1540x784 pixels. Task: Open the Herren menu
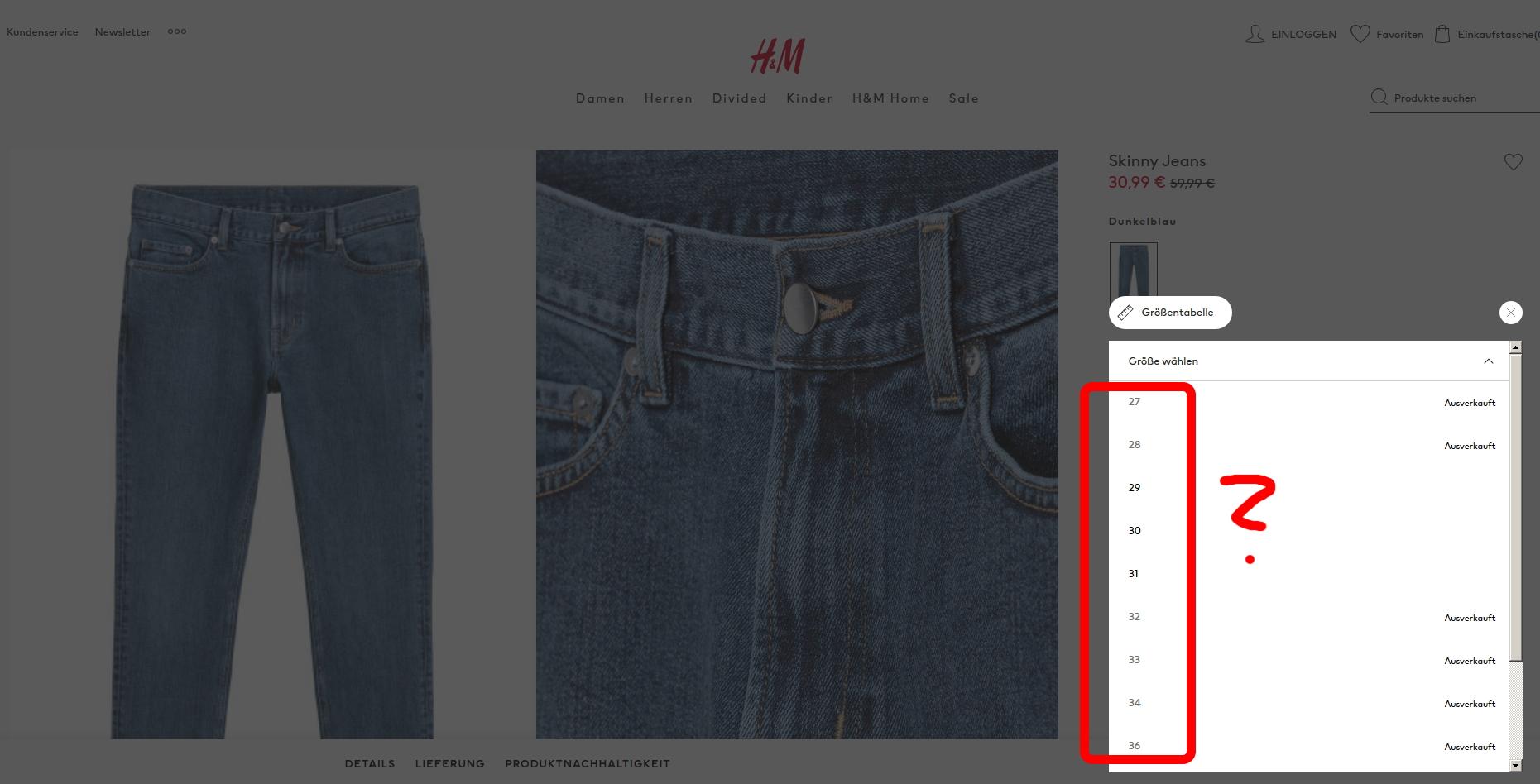668,98
